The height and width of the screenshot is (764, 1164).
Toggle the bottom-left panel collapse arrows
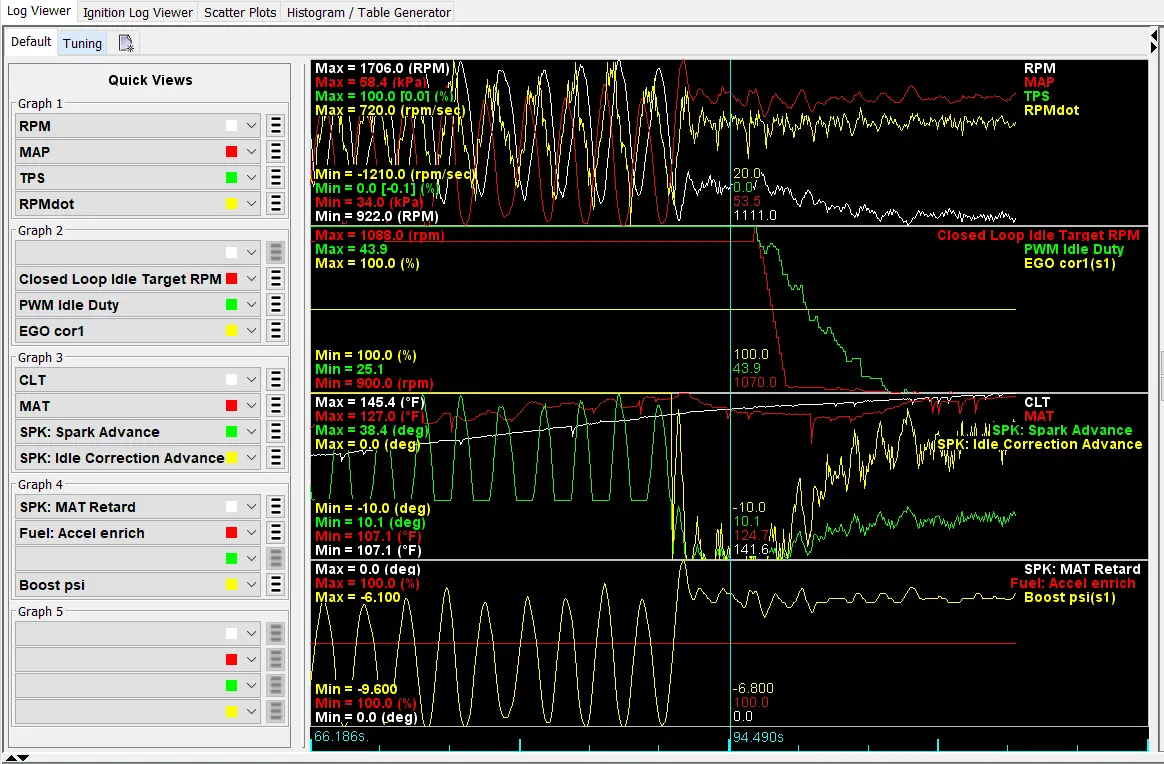[x=17, y=758]
